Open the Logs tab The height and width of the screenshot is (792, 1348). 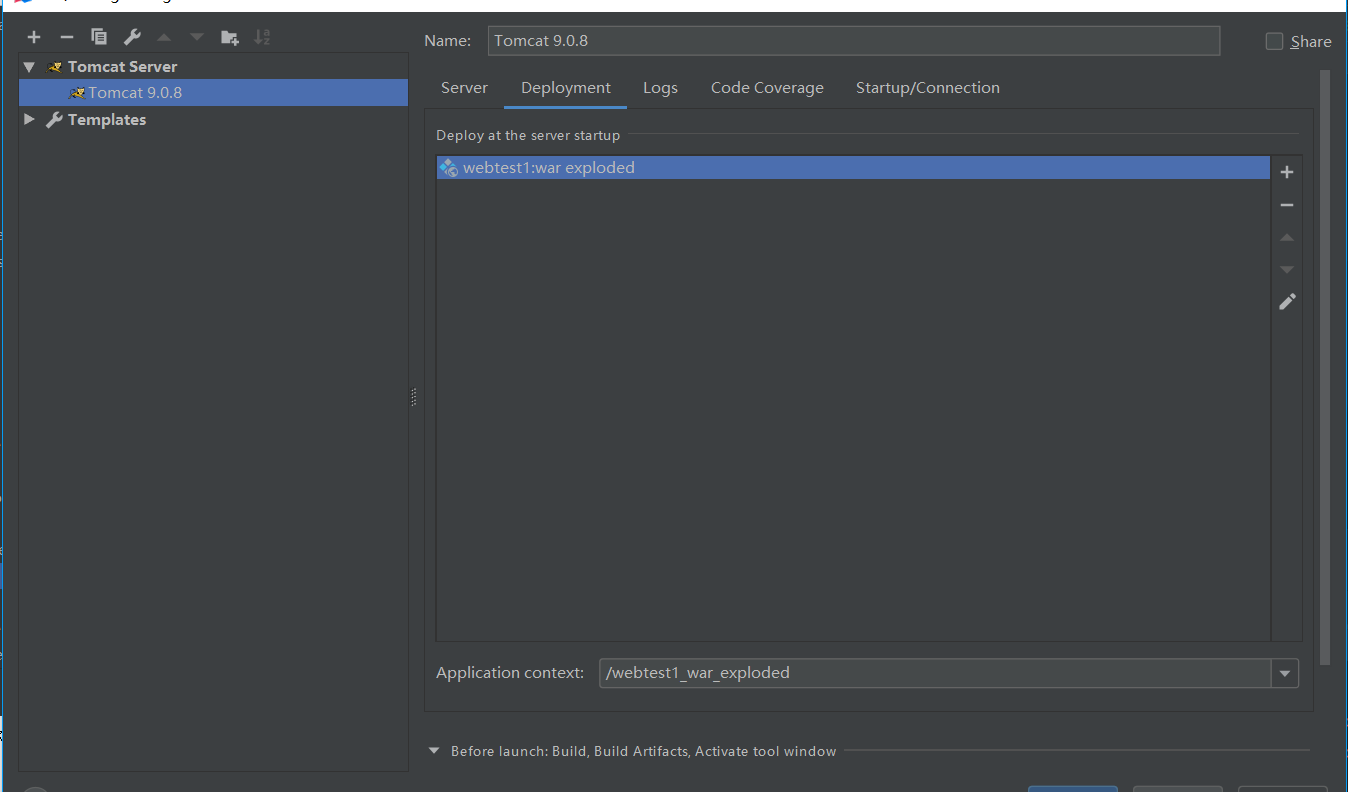(x=660, y=88)
